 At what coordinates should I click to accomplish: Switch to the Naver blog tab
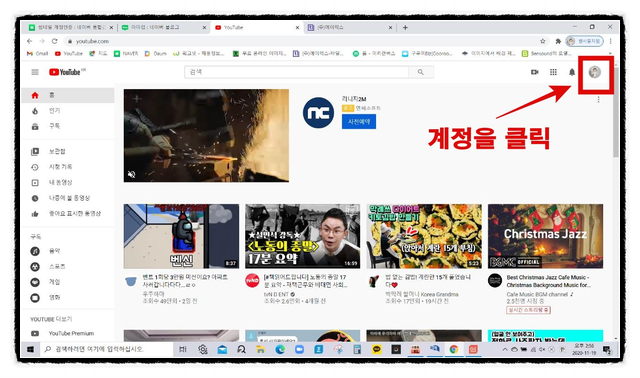pos(163,27)
